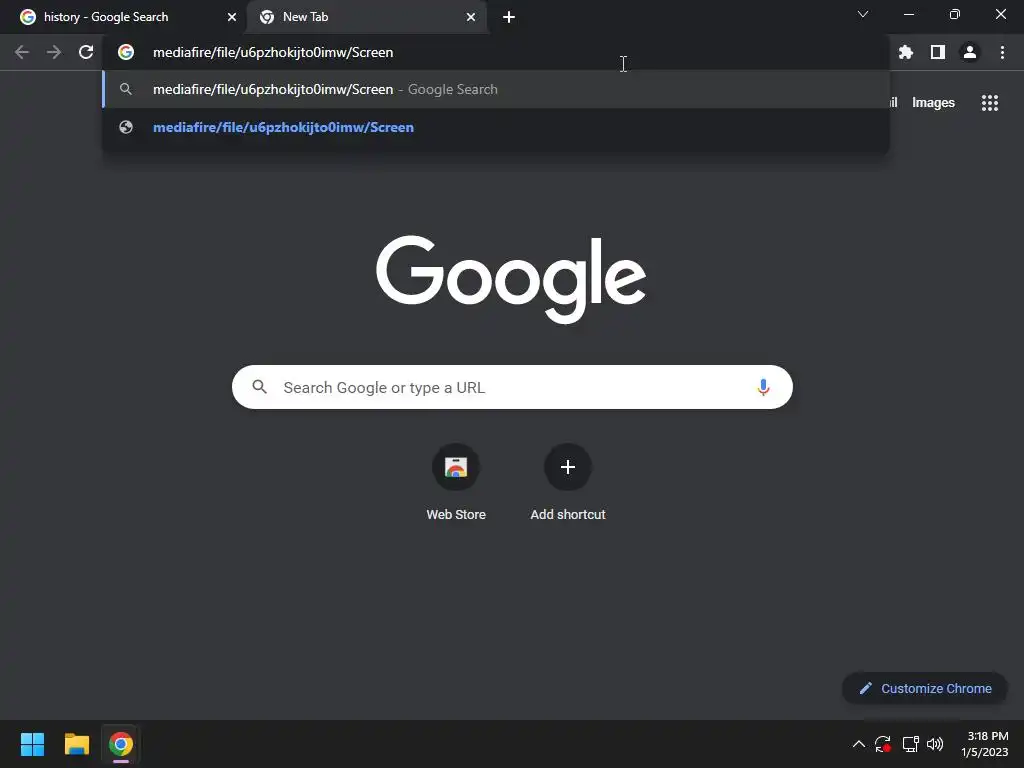Toggle the Chrome side panel icon
The height and width of the screenshot is (768, 1024).
pyautogui.click(x=938, y=52)
